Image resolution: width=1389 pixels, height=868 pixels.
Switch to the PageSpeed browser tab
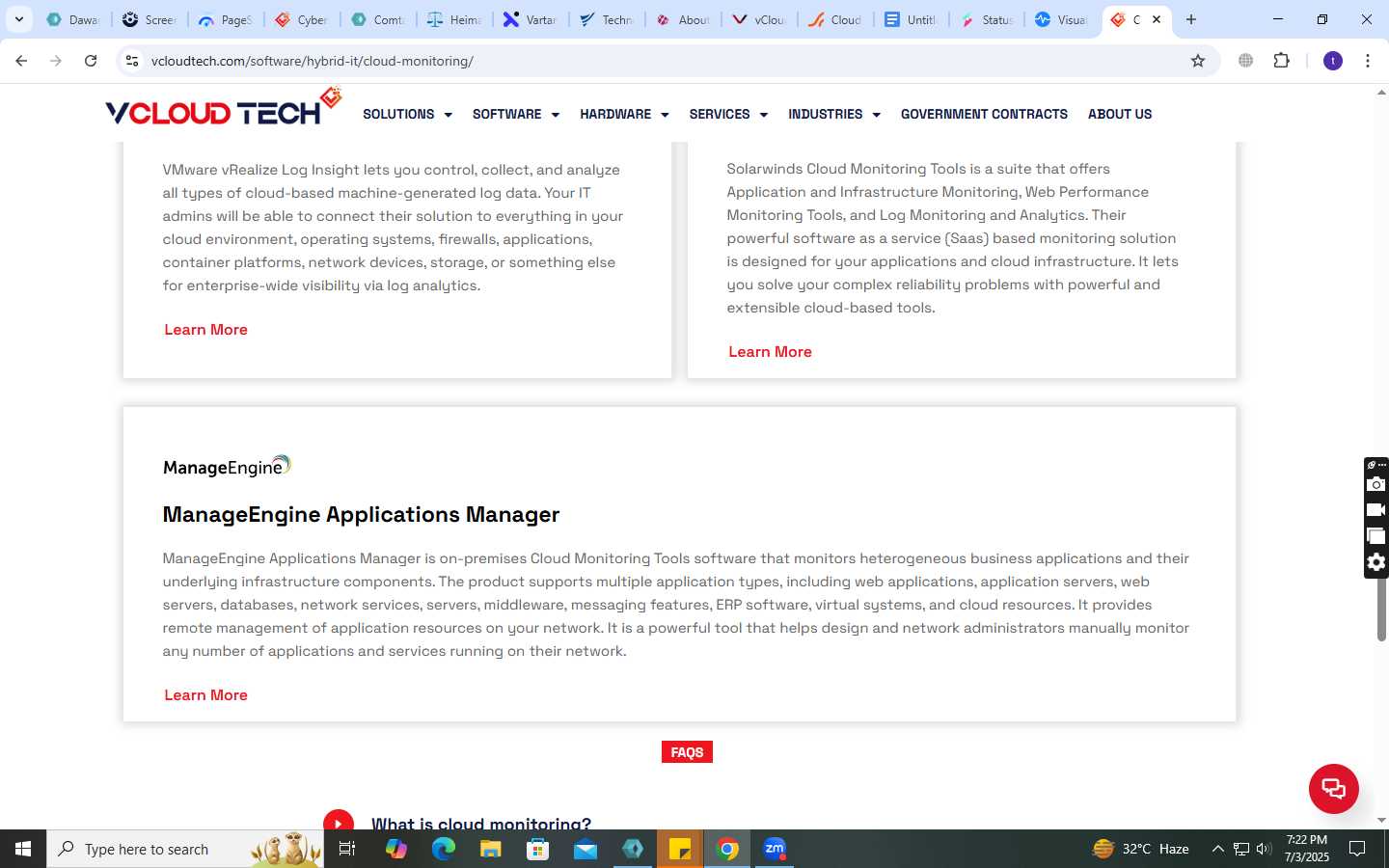tap(224, 19)
